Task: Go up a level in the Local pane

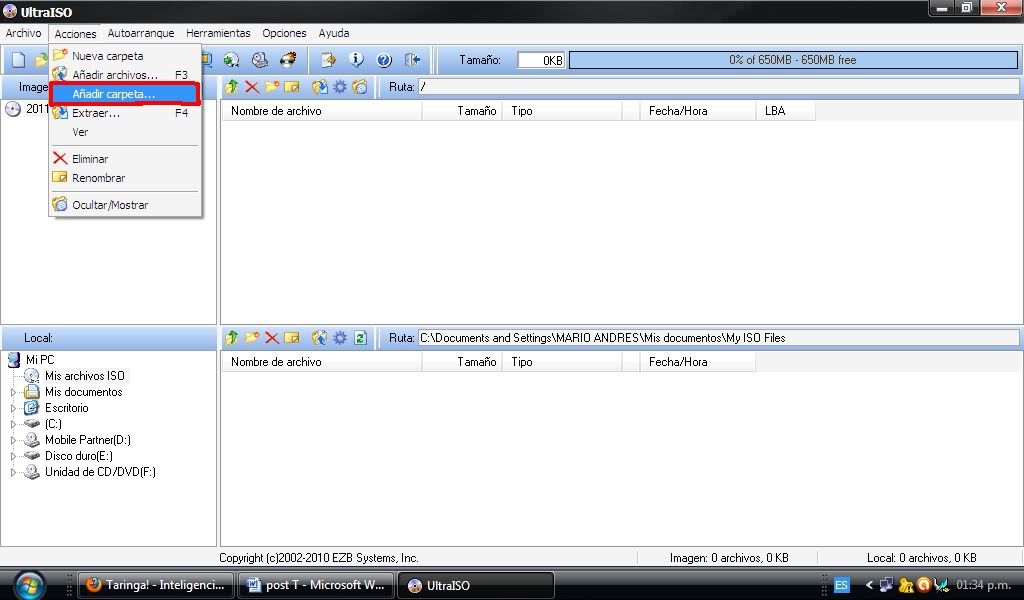Action: [x=231, y=338]
